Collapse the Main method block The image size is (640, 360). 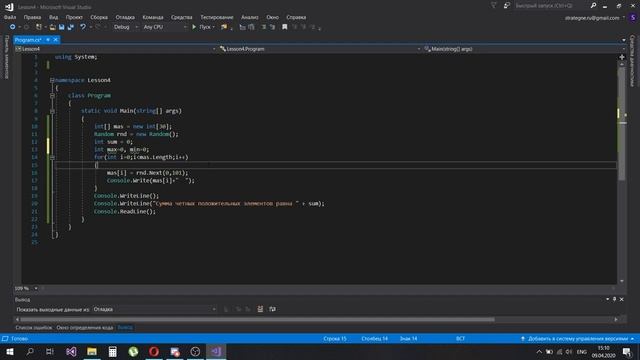tap(52, 111)
